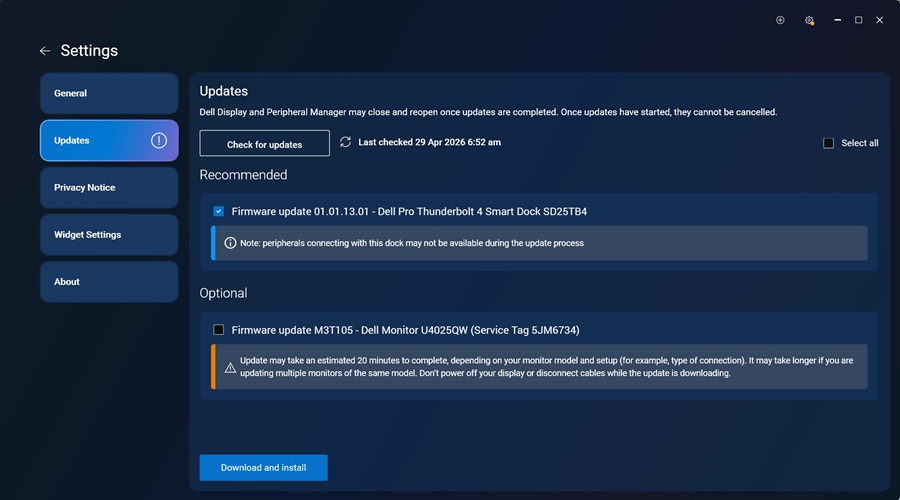Click the warning triangle in monitor notice
900x500 pixels.
coord(230,367)
